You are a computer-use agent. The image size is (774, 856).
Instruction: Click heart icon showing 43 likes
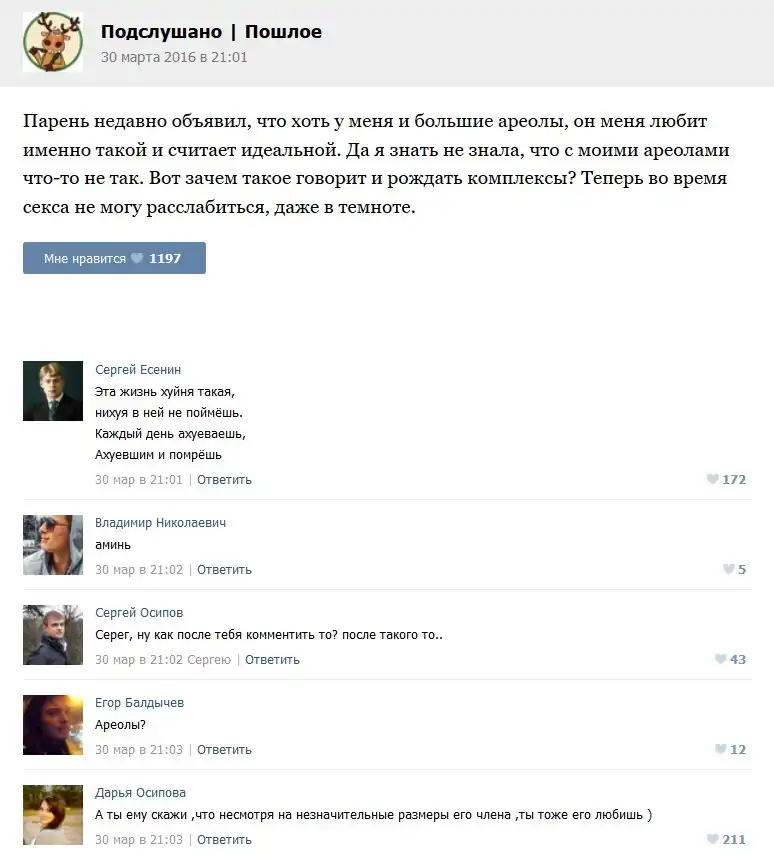[x=721, y=659]
